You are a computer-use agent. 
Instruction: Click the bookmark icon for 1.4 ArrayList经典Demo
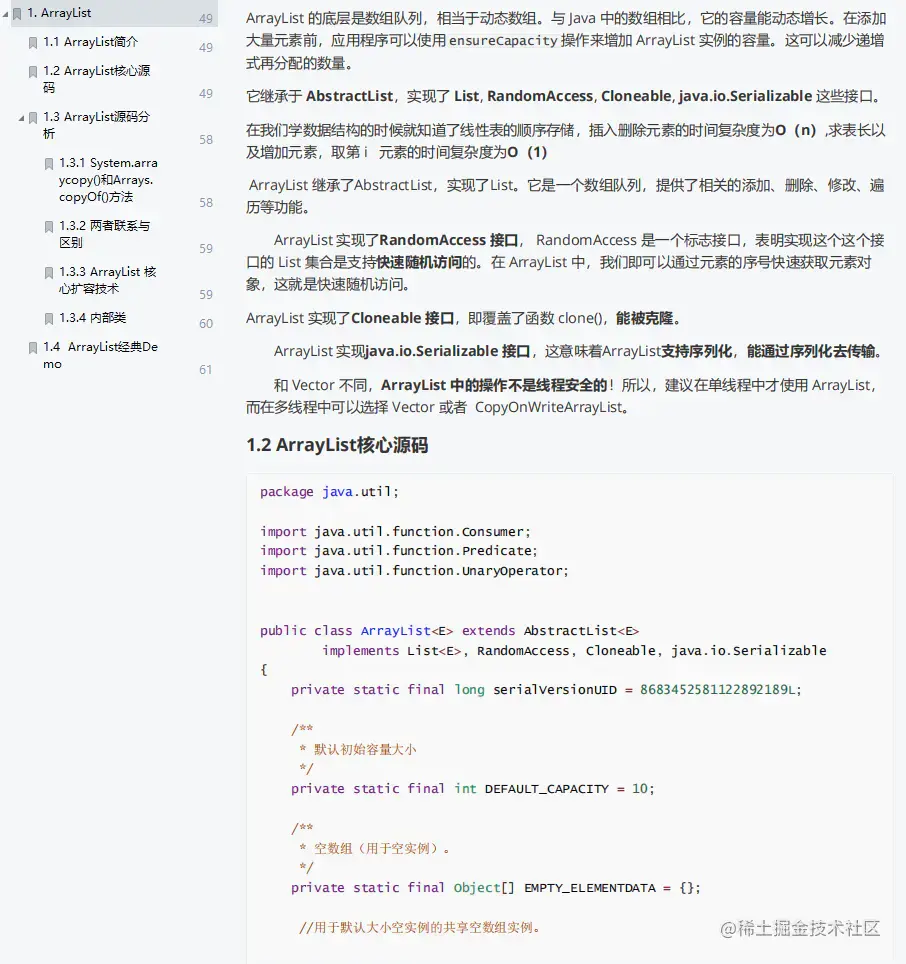(33, 346)
